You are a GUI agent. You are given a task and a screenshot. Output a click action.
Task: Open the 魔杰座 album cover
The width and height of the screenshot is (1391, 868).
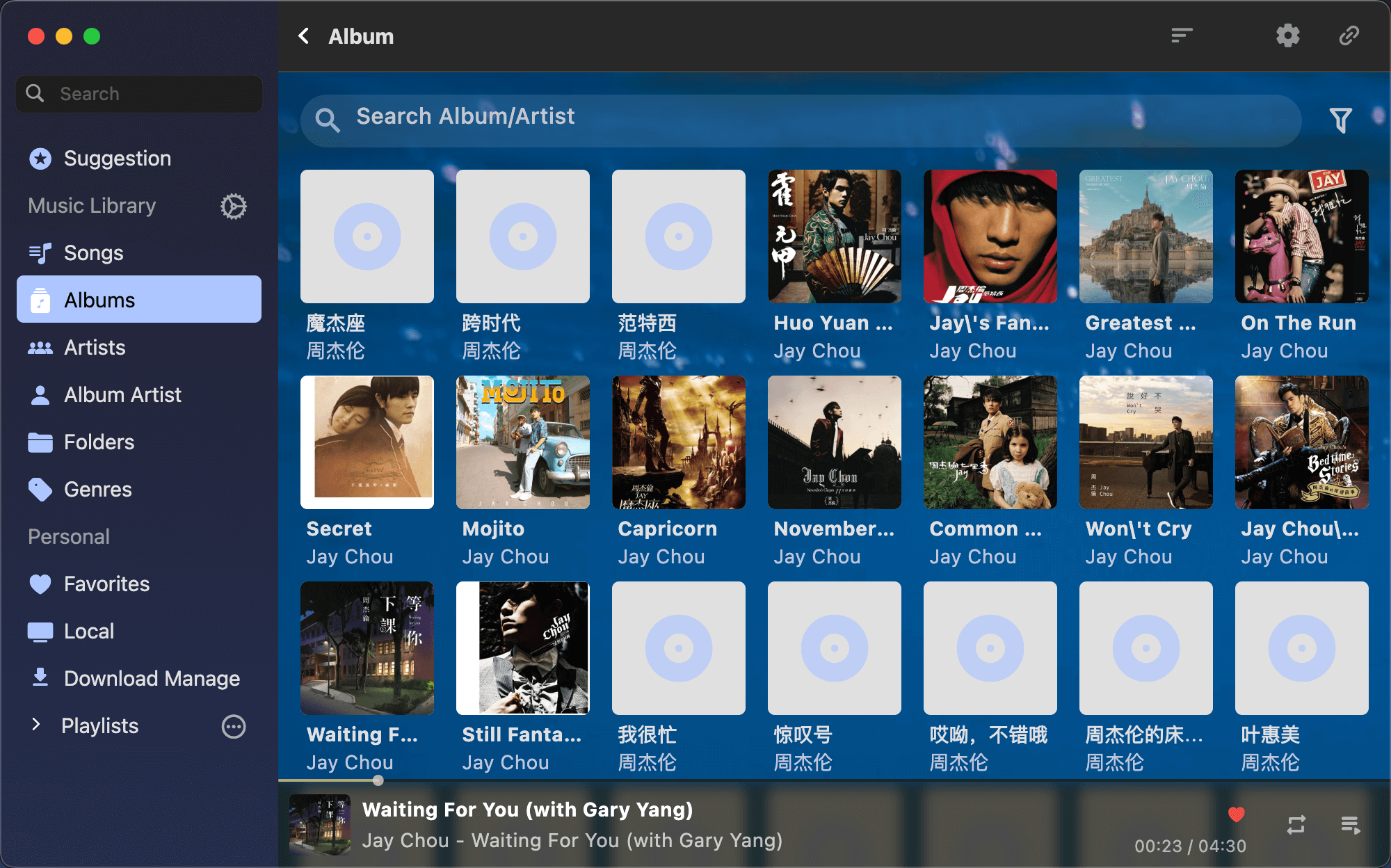tap(367, 236)
